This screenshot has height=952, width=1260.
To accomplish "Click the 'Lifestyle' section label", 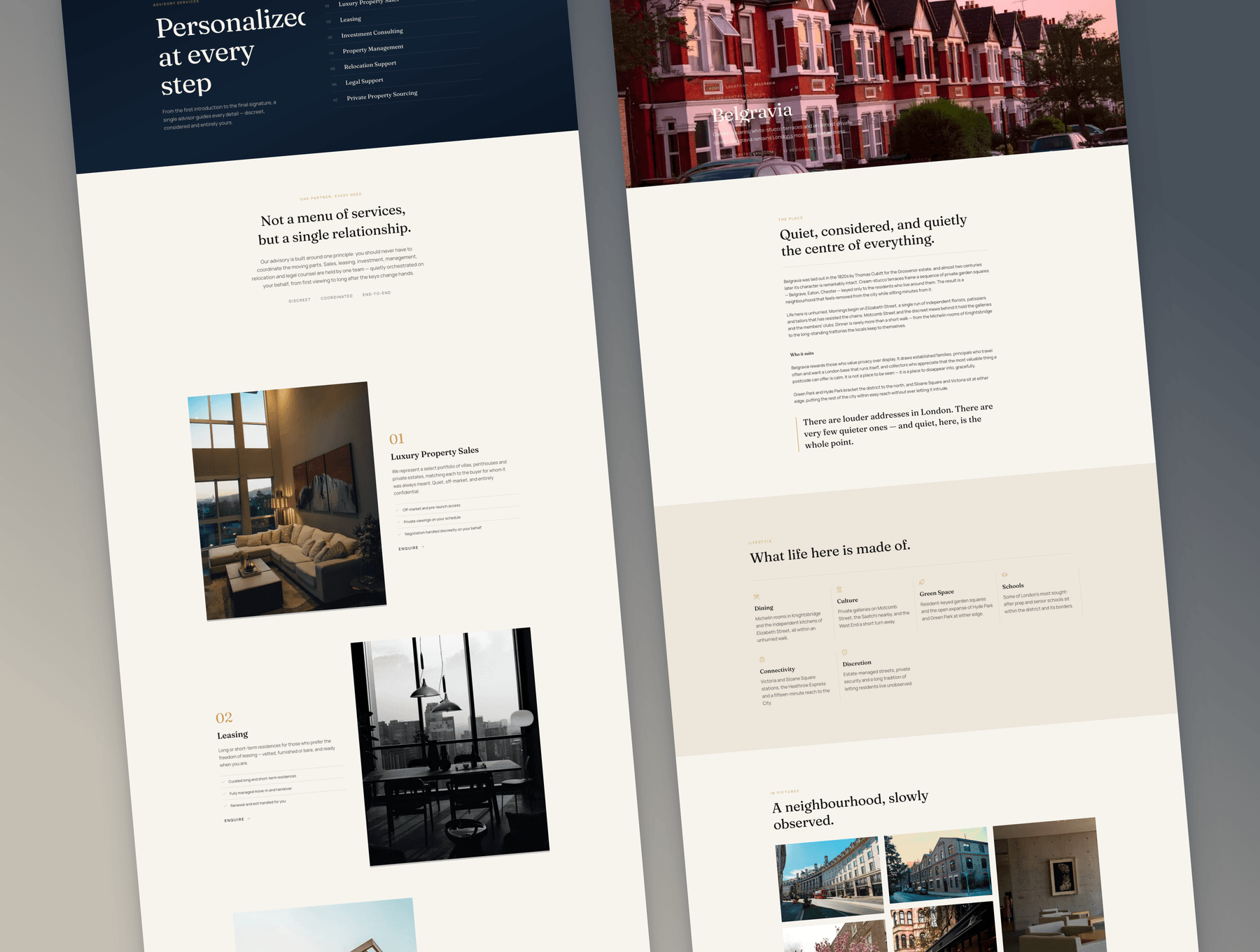I will pyautogui.click(x=760, y=542).
